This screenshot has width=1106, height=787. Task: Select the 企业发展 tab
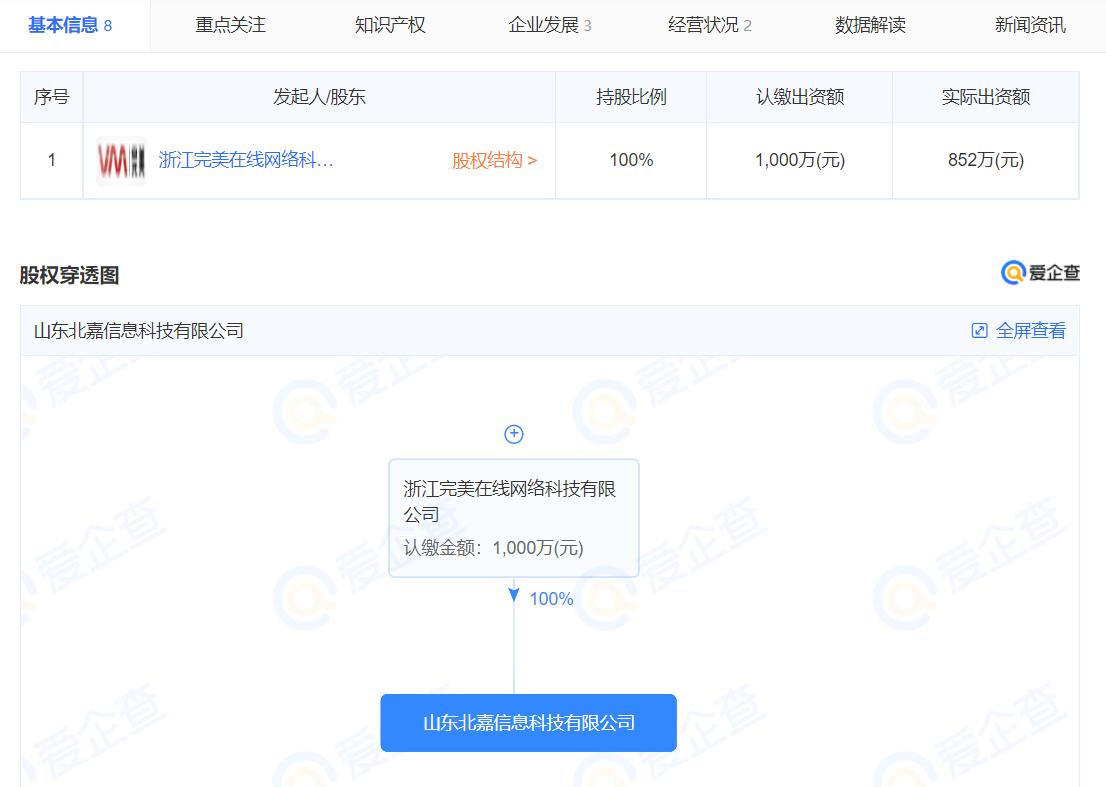[549, 25]
